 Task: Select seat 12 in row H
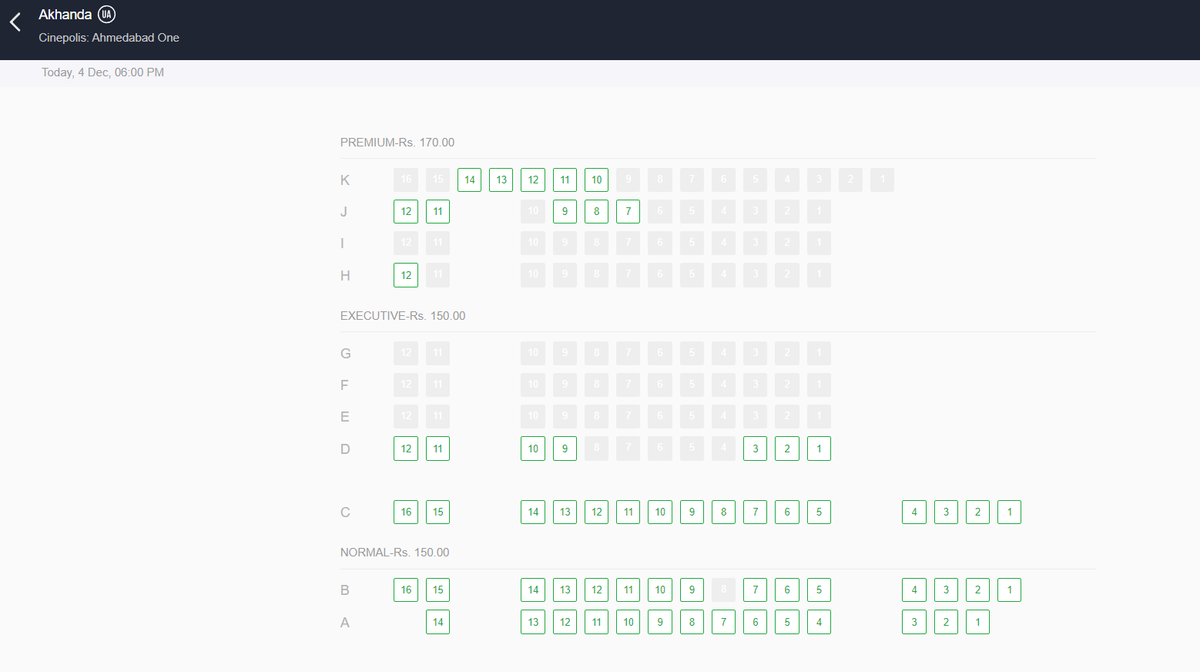coord(406,274)
